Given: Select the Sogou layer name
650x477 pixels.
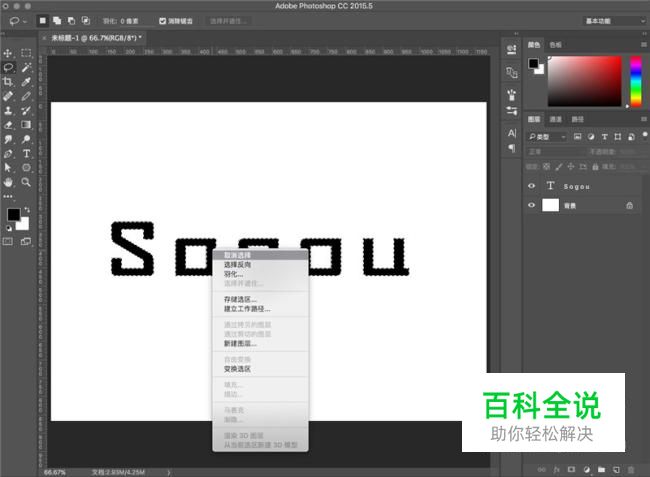Looking at the screenshot, I should click(x=576, y=186).
